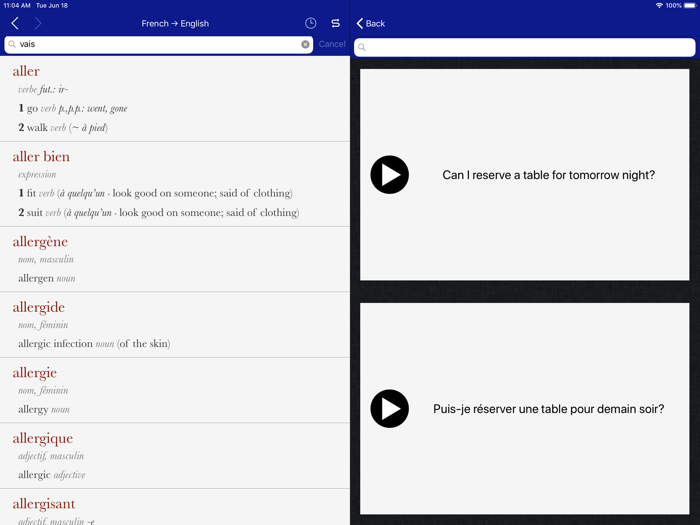Tap the battery indicator in status bar
The image size is (700, 525).
point(689,5)
